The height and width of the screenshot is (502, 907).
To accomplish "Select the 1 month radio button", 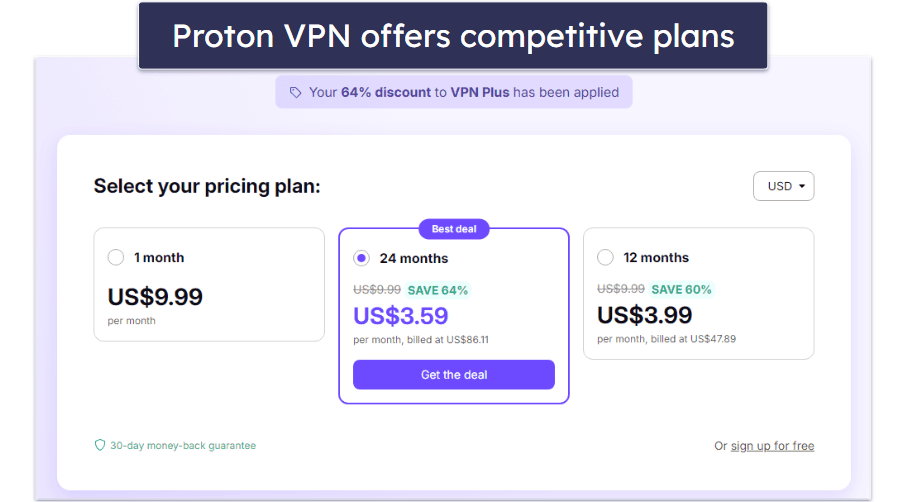I will 116,257.
